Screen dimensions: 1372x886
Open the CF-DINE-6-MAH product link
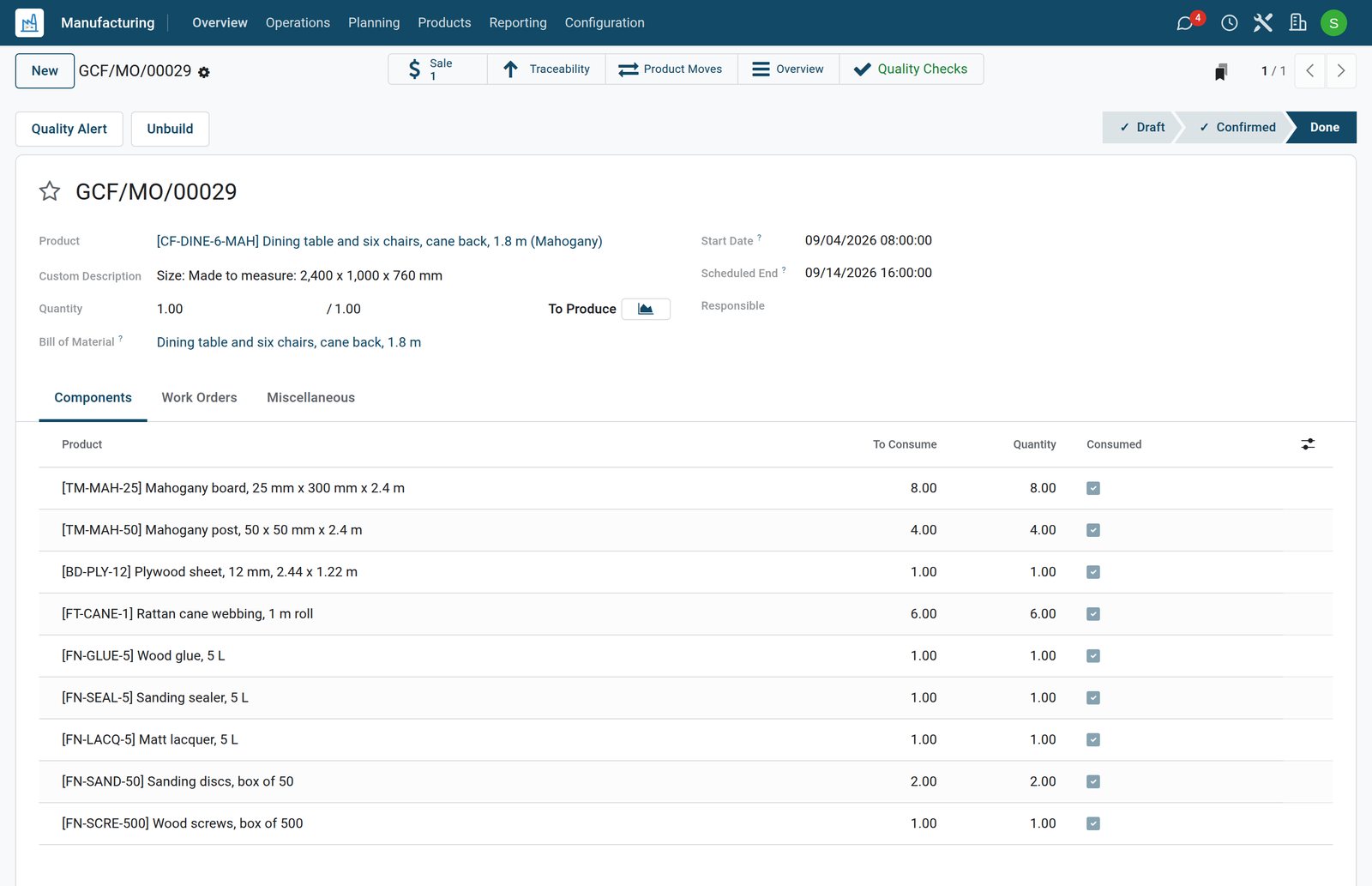(x=379, y=242)
